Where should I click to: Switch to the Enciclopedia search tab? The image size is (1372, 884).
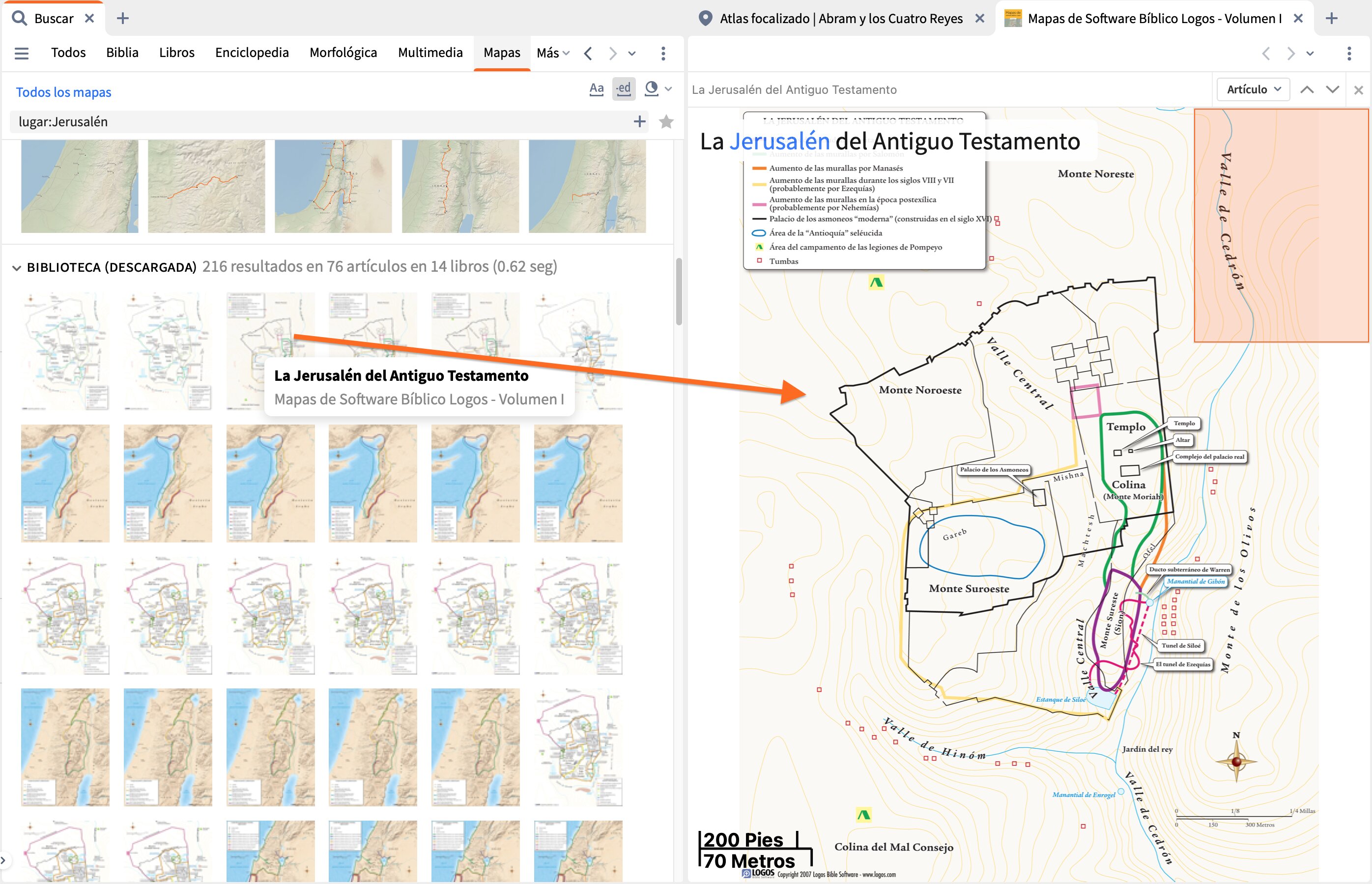click(x=252, y=53)
